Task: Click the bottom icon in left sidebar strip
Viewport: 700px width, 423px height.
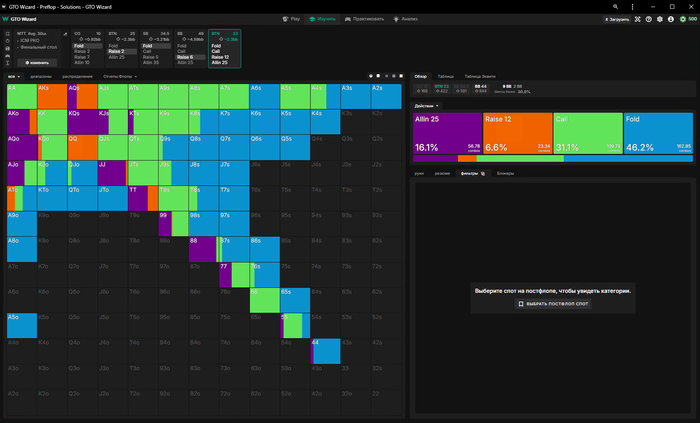Action: 8,63
